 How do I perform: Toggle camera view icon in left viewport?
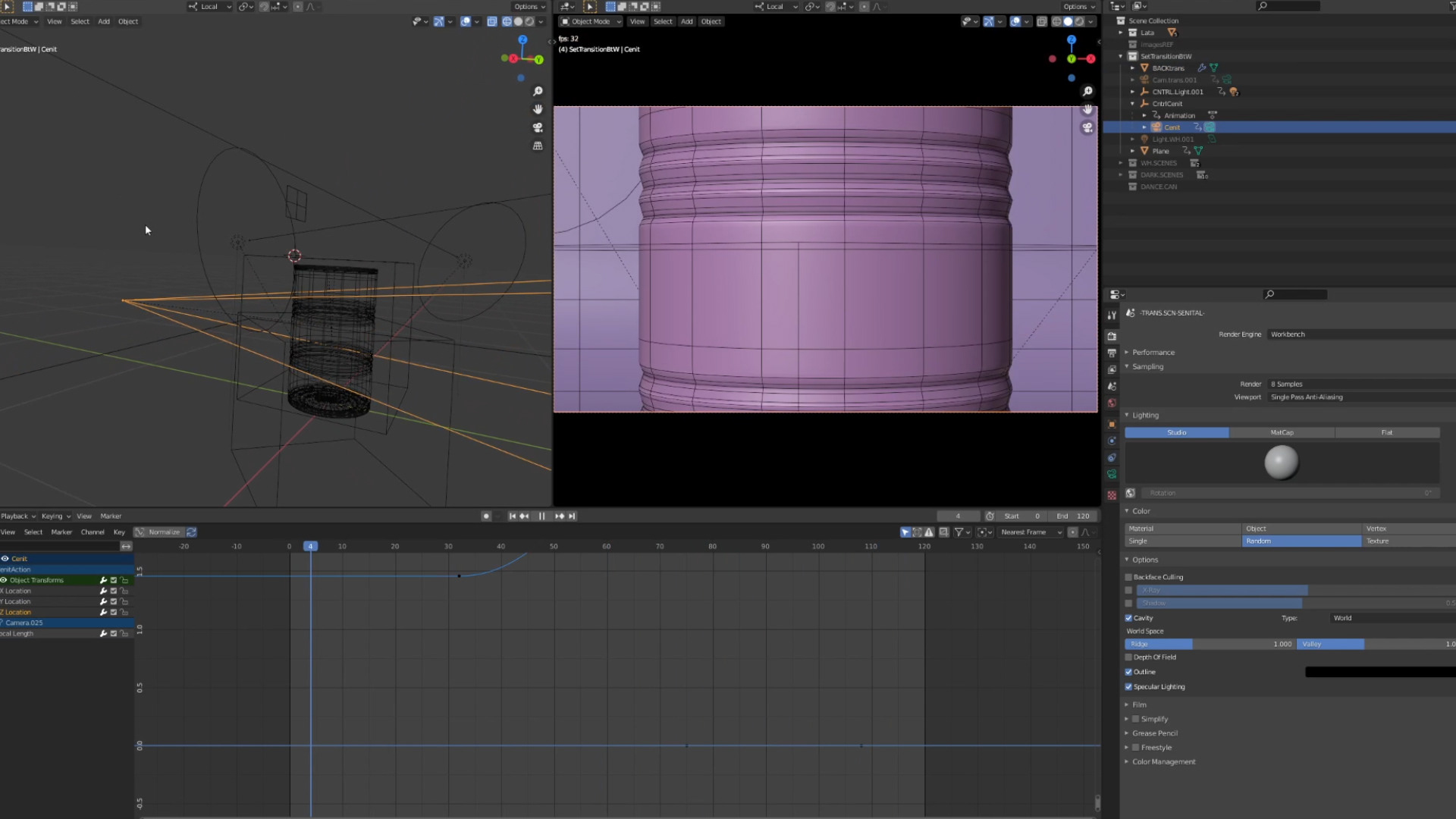[538, 127]
